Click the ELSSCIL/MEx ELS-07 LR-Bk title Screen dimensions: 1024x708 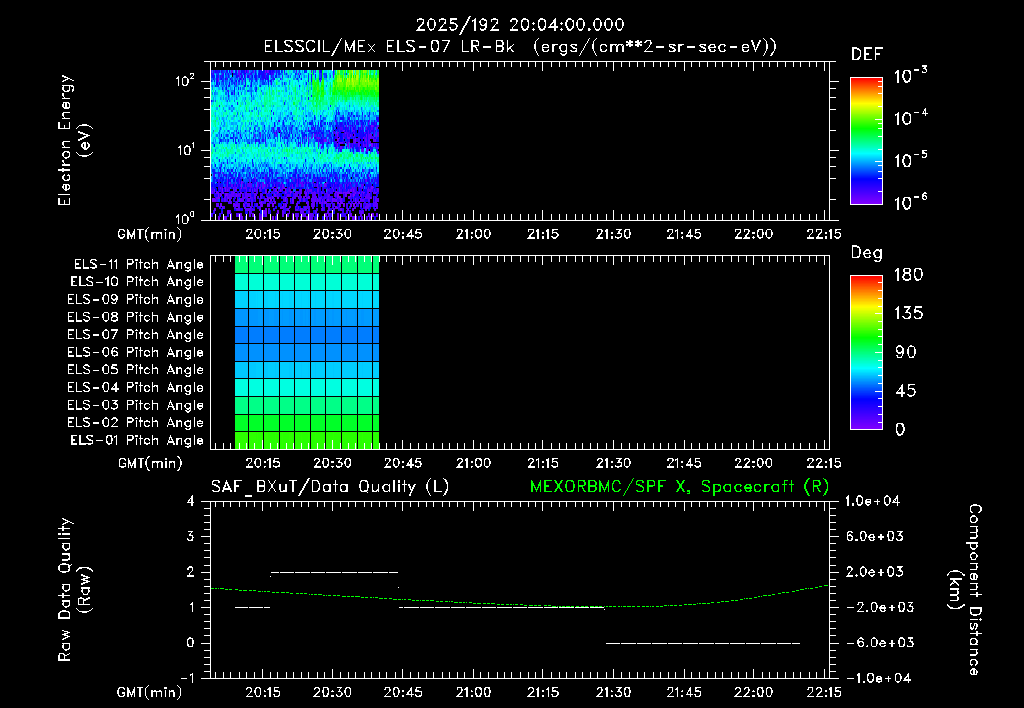pos(520,47)
